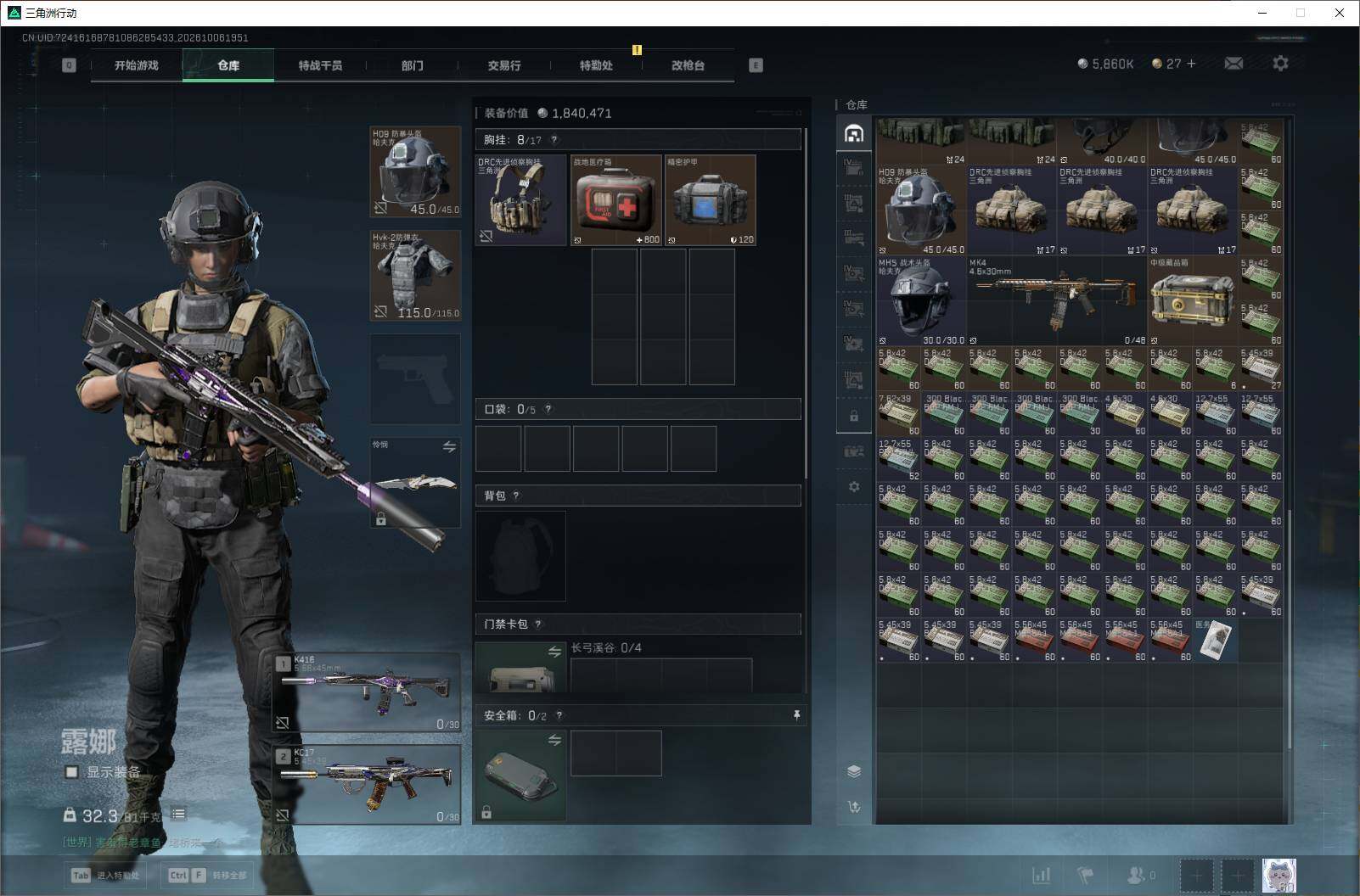Click the swap arrows on melee slot

[x=449, y=446]
